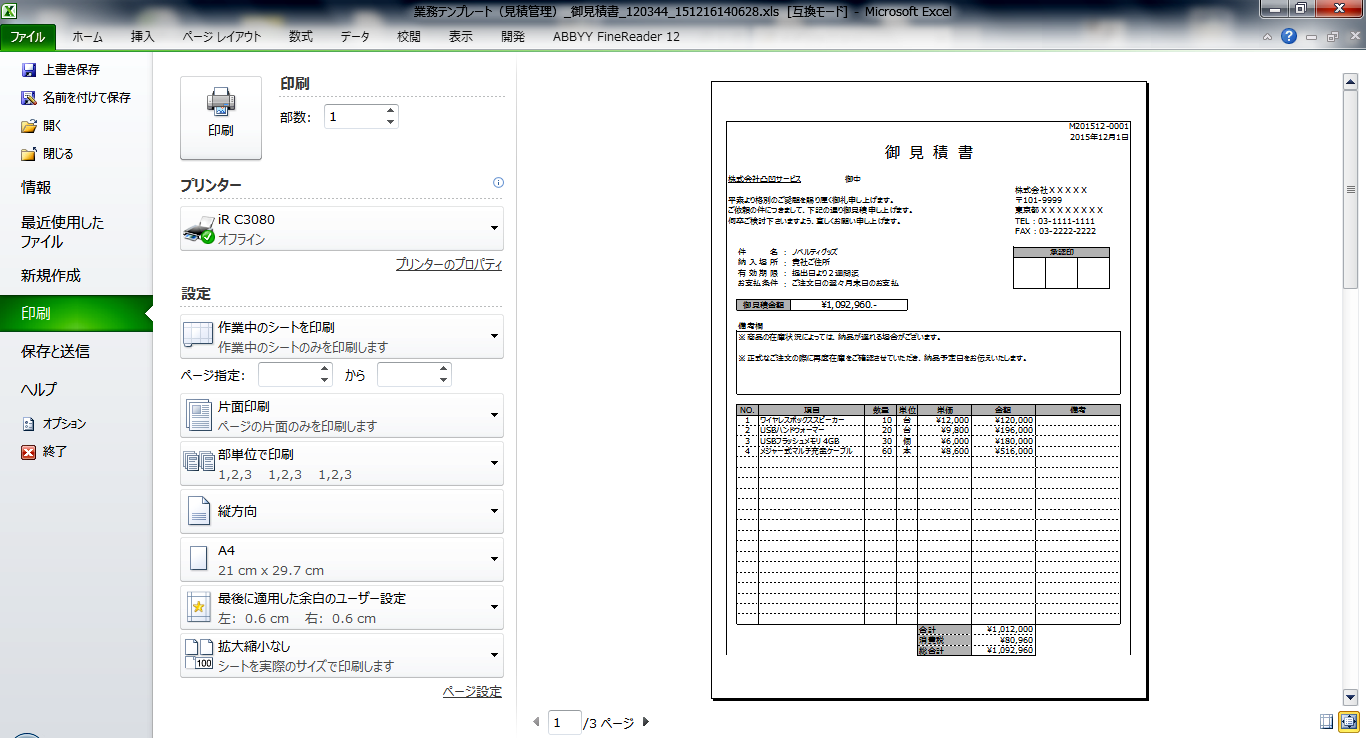This screenshot has width=1366, height=738.
Task: Open the プリンターのプロパティ link
Action: [448, 265]
